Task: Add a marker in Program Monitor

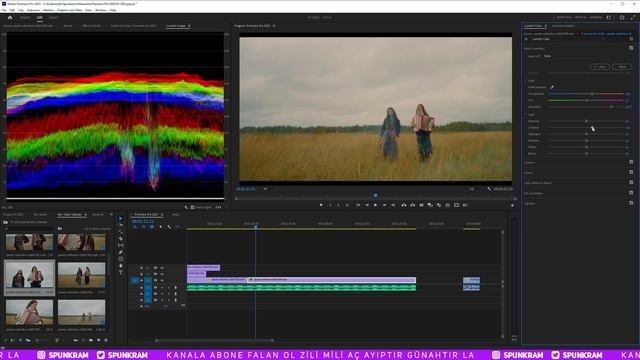Action: pos(321,205)
